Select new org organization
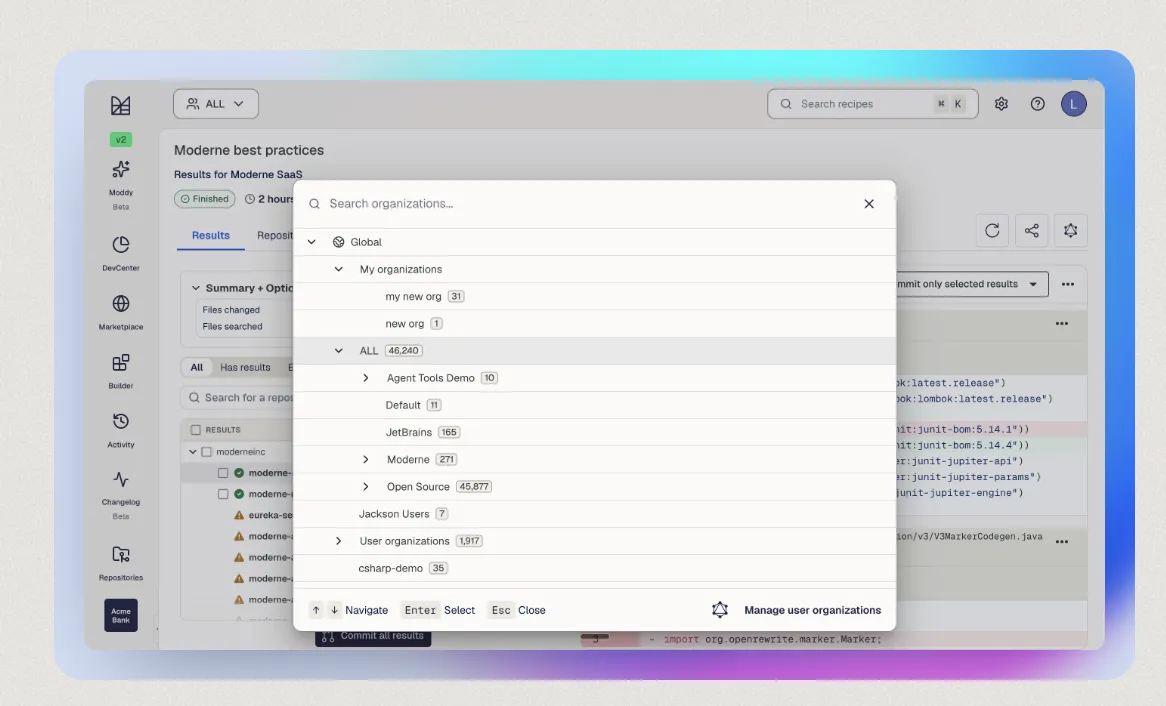The image size is (1166, 706). point(594,324)
